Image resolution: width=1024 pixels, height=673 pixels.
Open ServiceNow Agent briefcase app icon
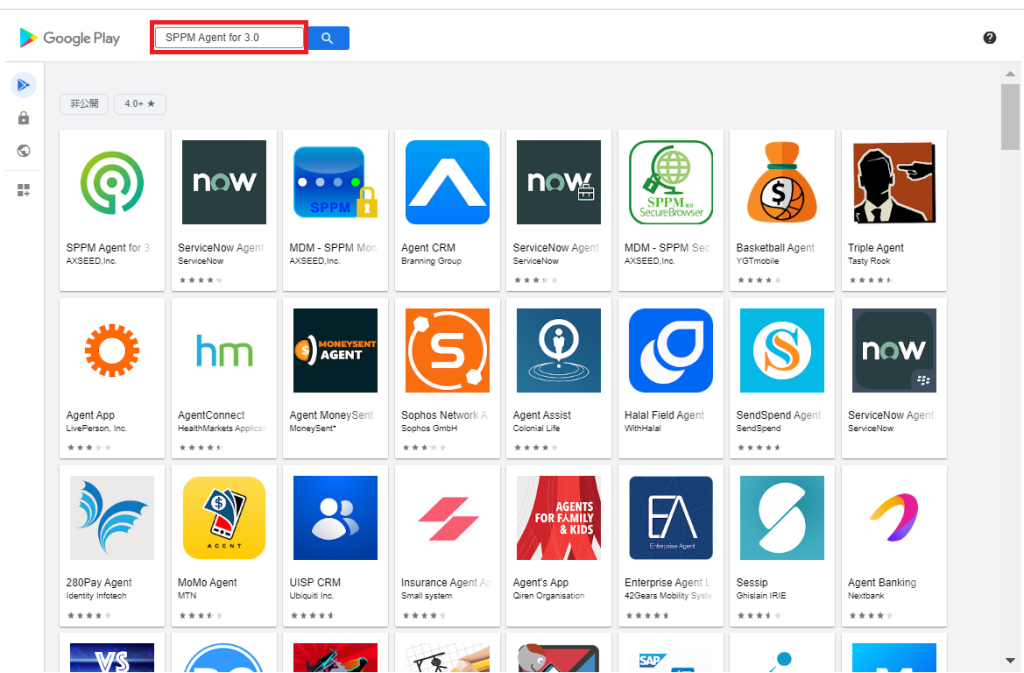click(558, 182)
